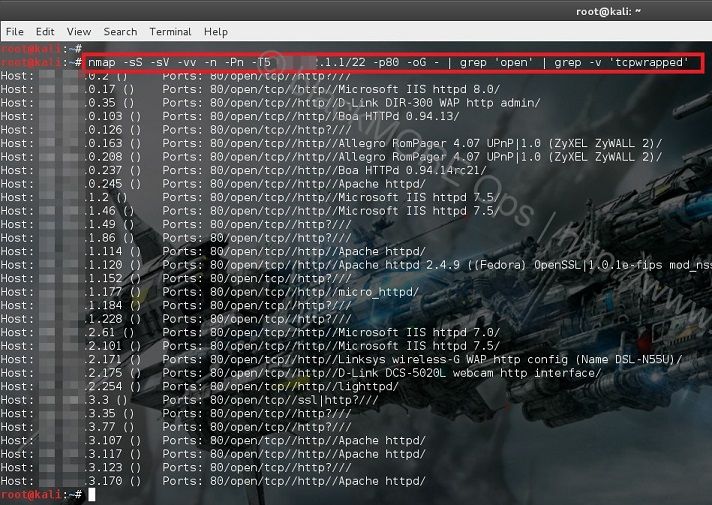Open the File menu

pos(15,32)
